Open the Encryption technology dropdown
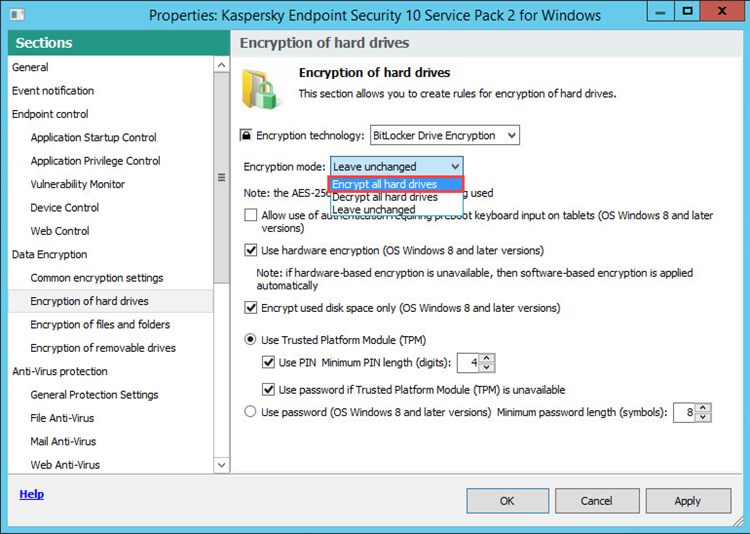 [x=445, y=135]
